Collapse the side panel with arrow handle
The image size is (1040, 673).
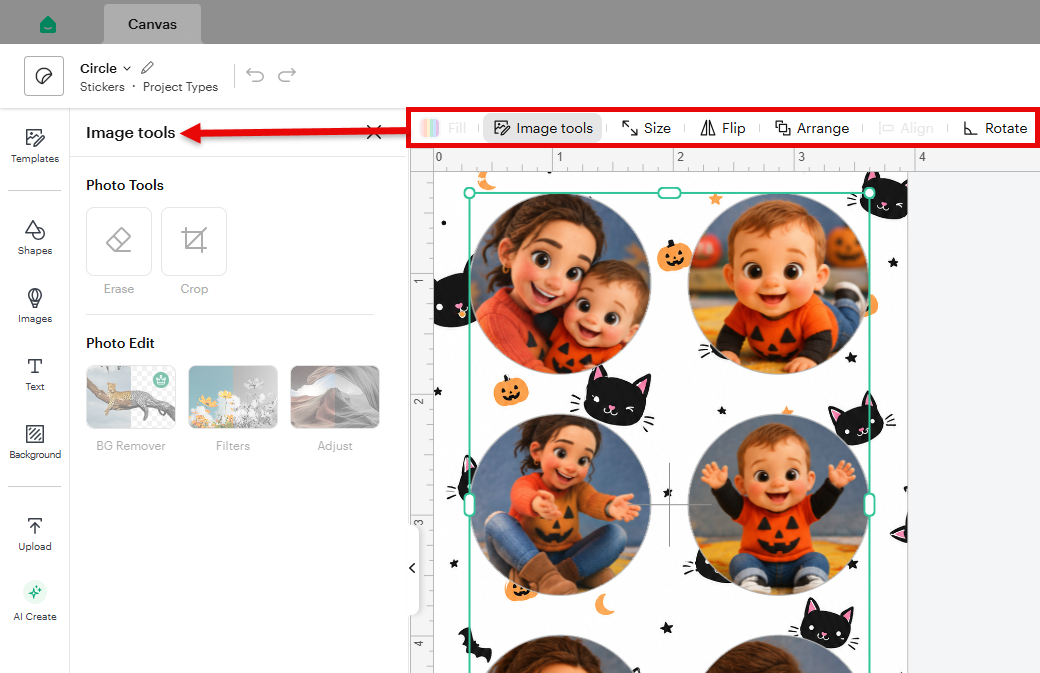pos(413,568)
